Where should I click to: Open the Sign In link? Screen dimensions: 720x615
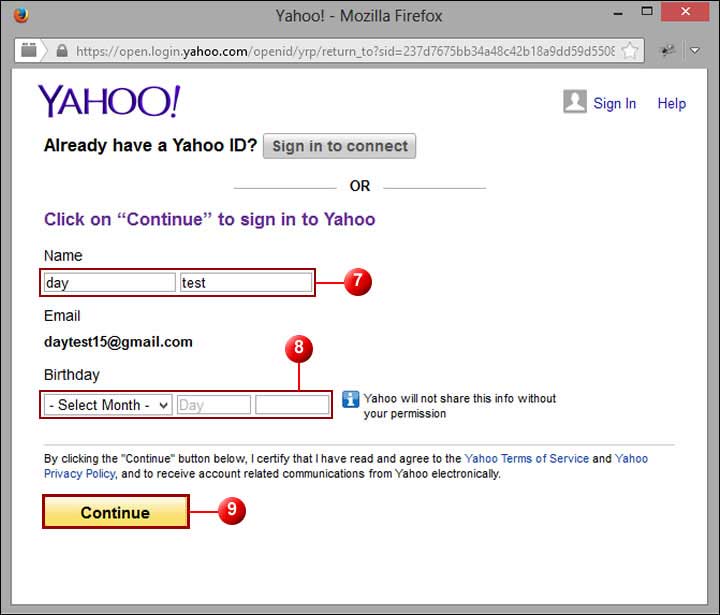[614, 103]
